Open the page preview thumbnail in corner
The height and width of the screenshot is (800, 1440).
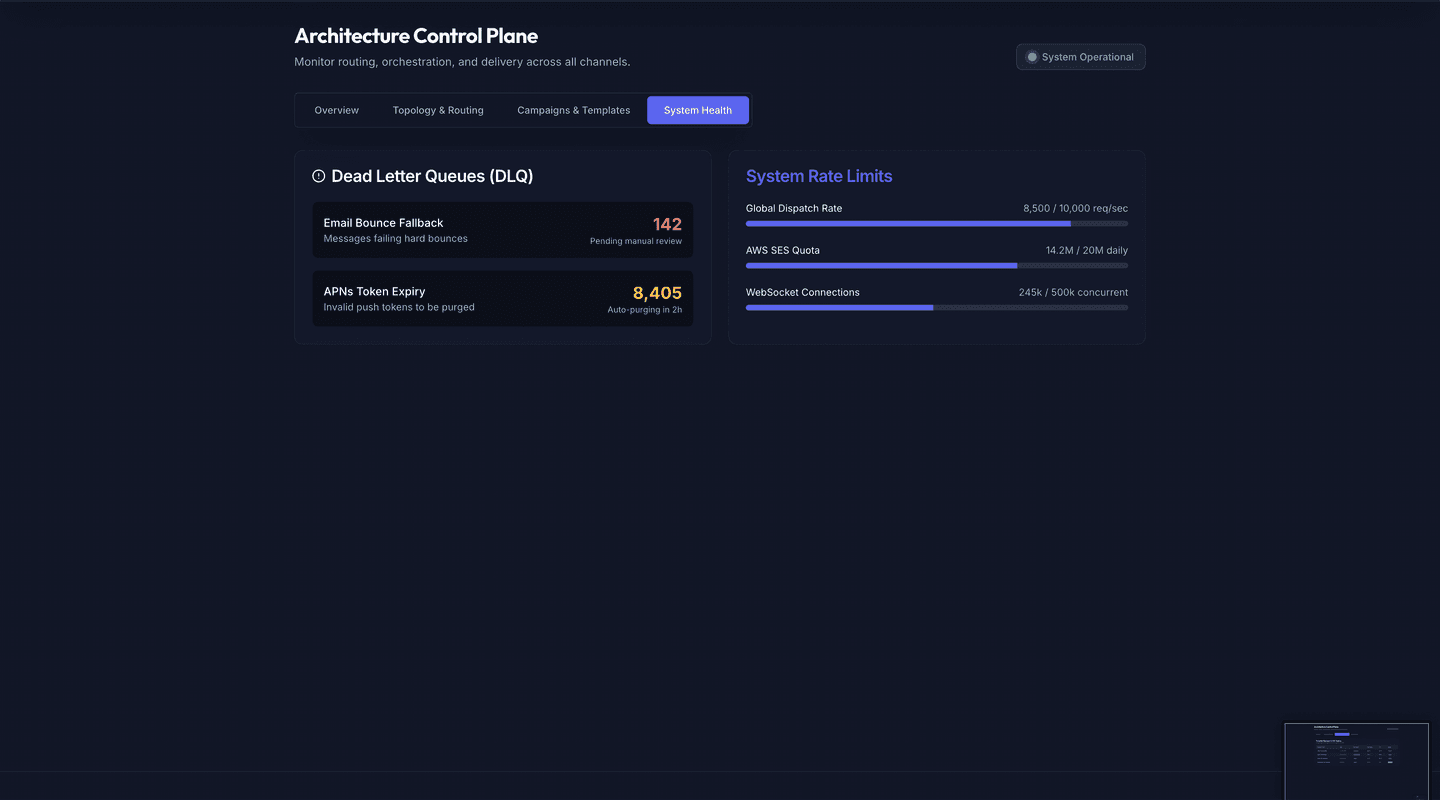[1356, 760]
